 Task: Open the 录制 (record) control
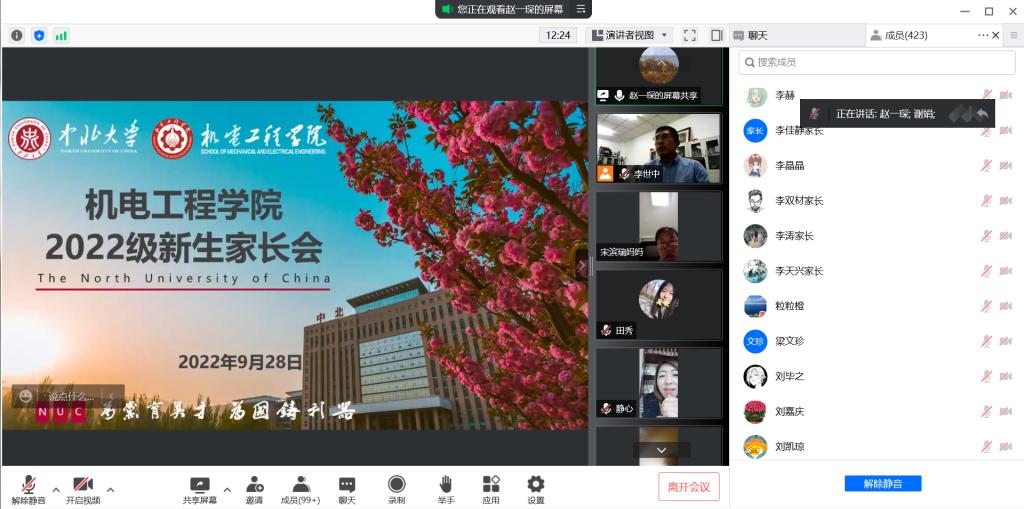click(397, 487)
